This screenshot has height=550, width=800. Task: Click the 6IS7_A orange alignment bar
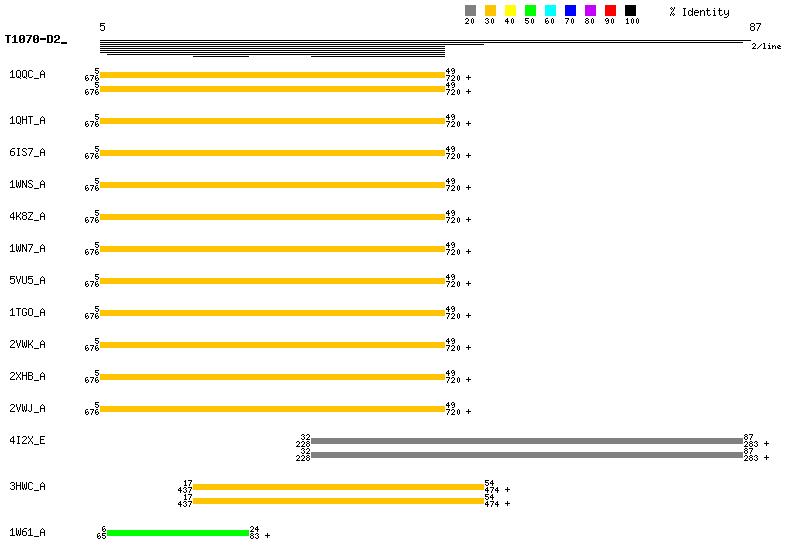coord(272,153)
